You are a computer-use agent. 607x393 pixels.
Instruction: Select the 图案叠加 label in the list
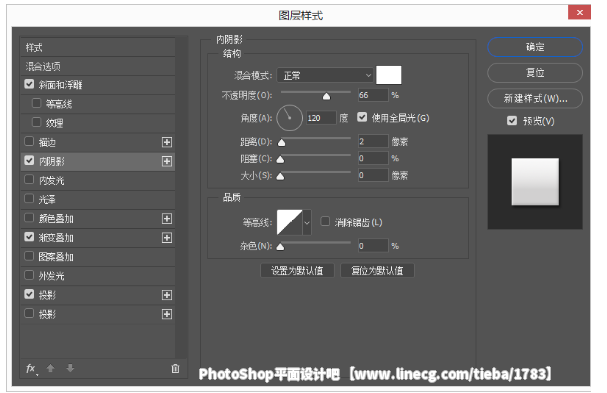click(x=56, y=257)
